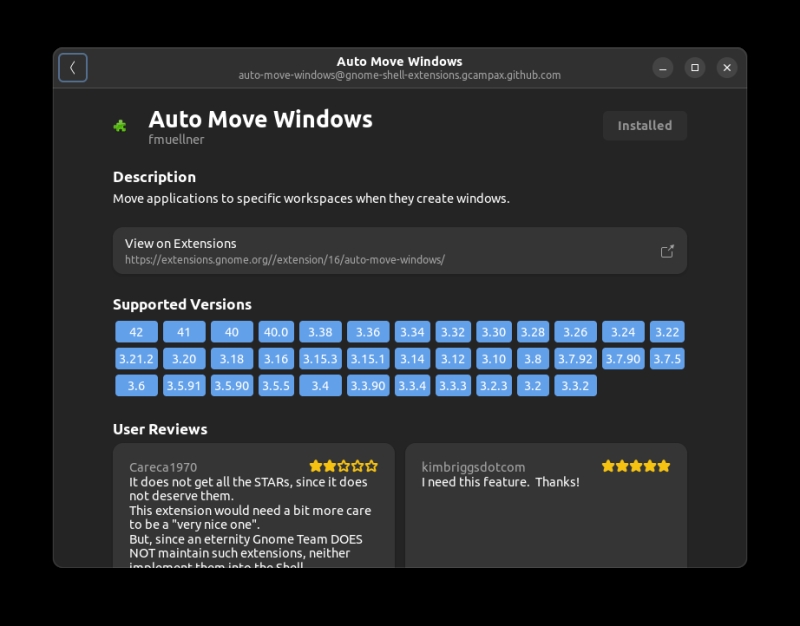Image resolution: width=800 pixels, height=626 pixels.
Task: Open kimbriggsdotcom's review card
Action: [x=546, y=505]
